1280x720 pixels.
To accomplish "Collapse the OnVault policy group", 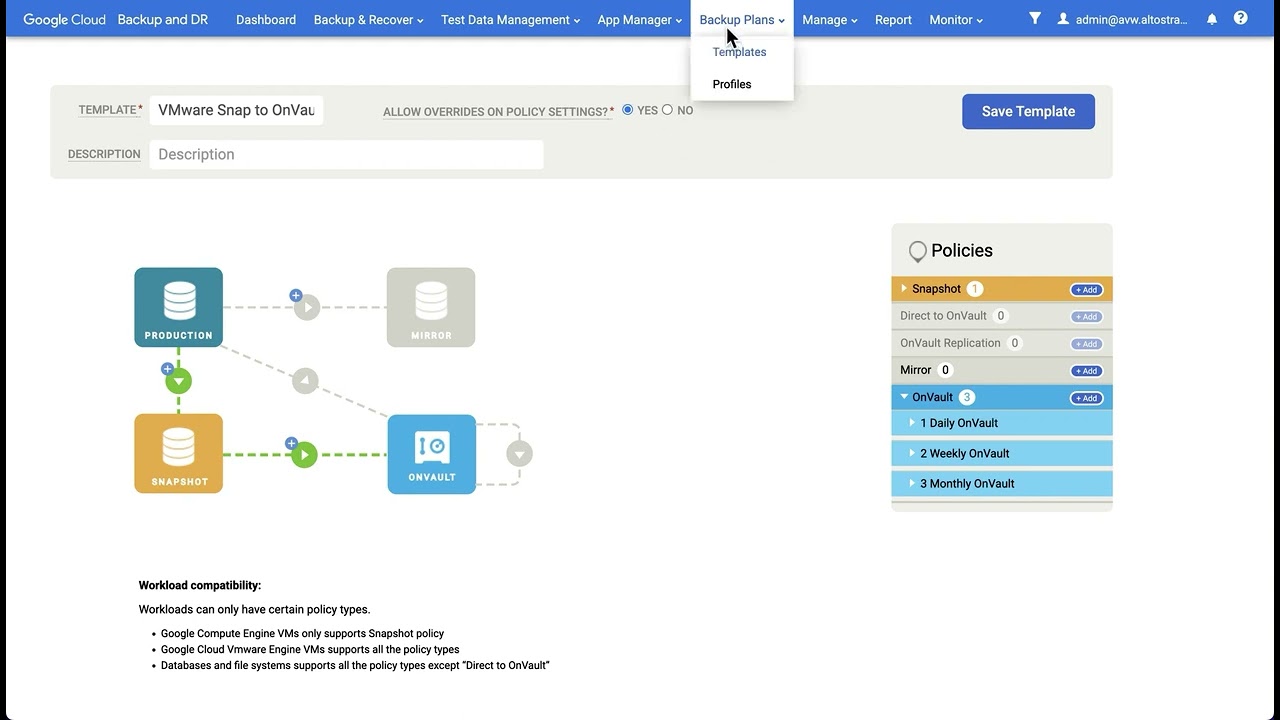I will [x=904, y=397].
